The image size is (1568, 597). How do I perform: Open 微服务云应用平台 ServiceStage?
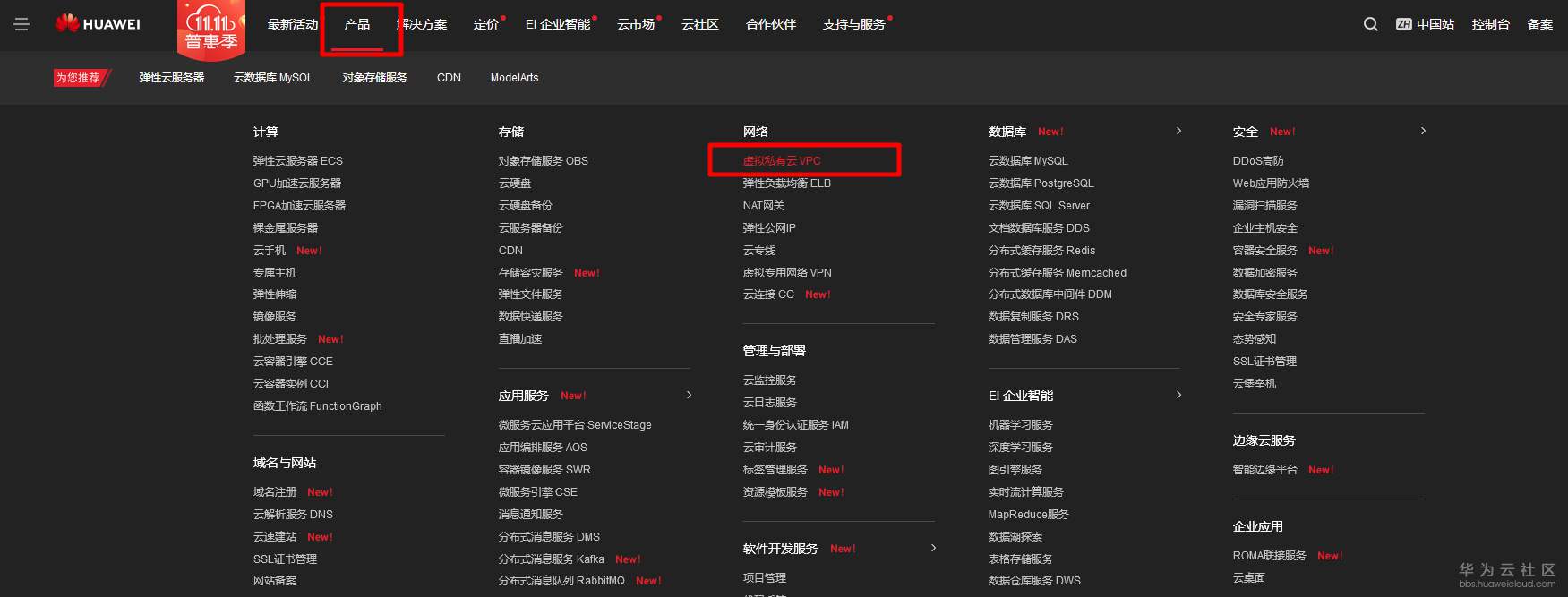coord(575,425)
